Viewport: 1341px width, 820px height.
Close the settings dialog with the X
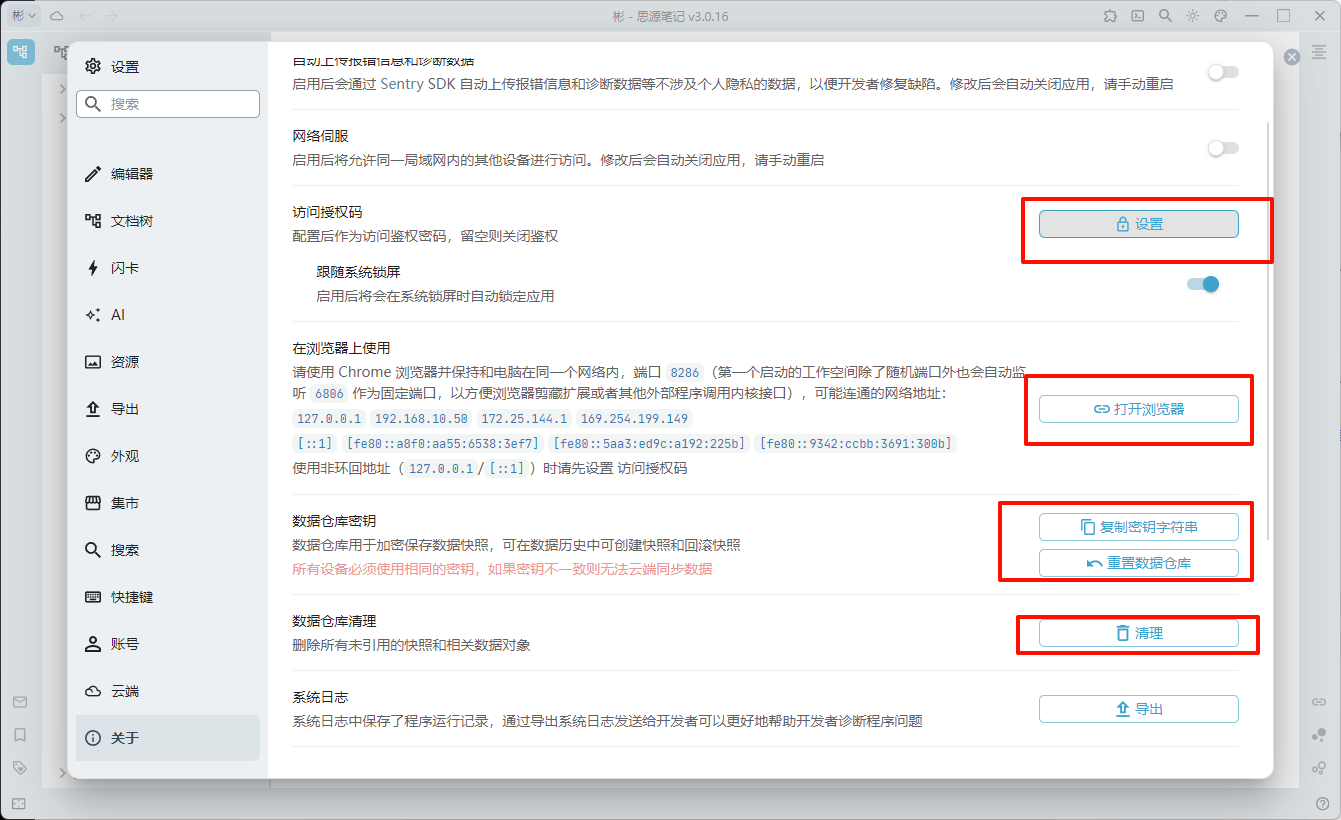tap(1292, 57)
